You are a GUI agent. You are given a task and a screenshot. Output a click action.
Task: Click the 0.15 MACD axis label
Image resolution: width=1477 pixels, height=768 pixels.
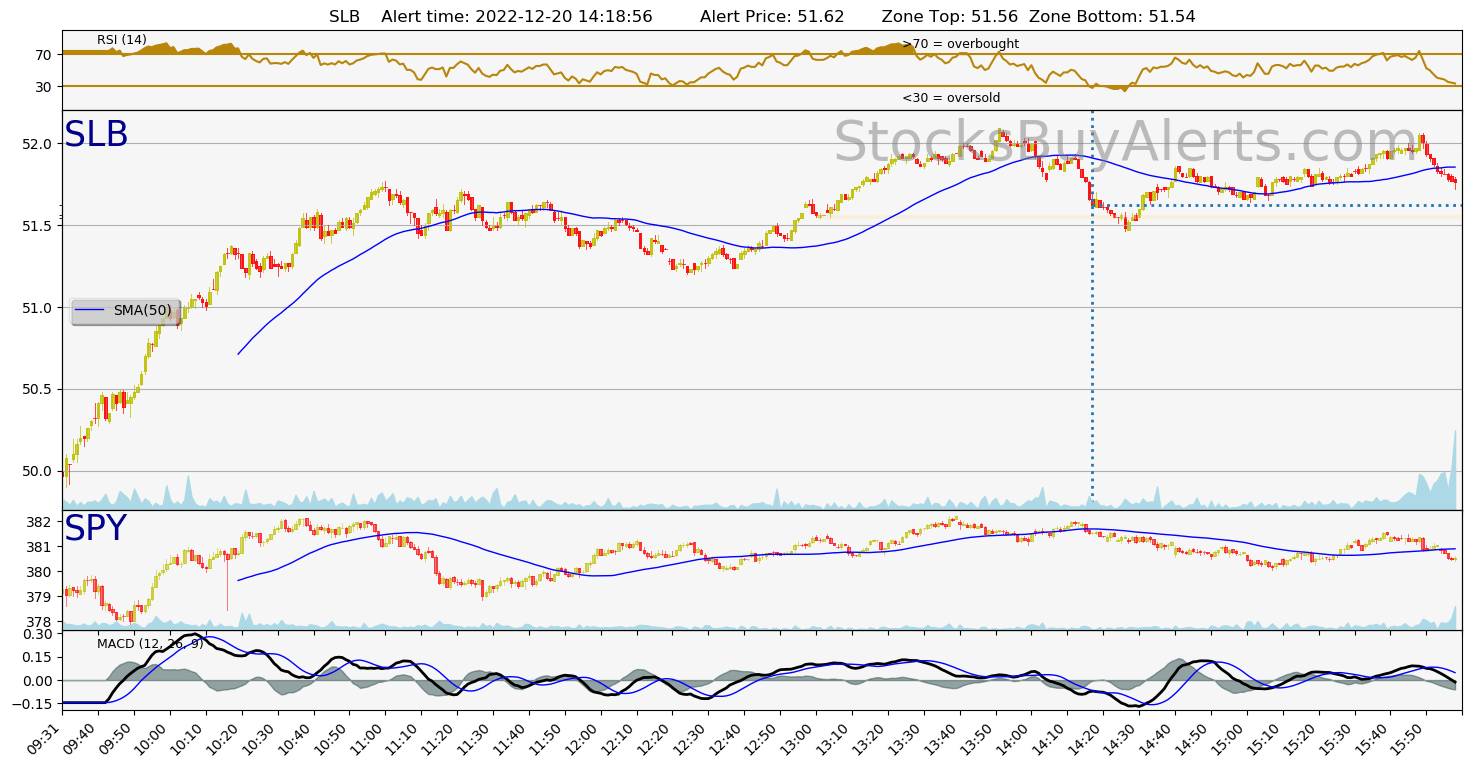click(38, 658)
